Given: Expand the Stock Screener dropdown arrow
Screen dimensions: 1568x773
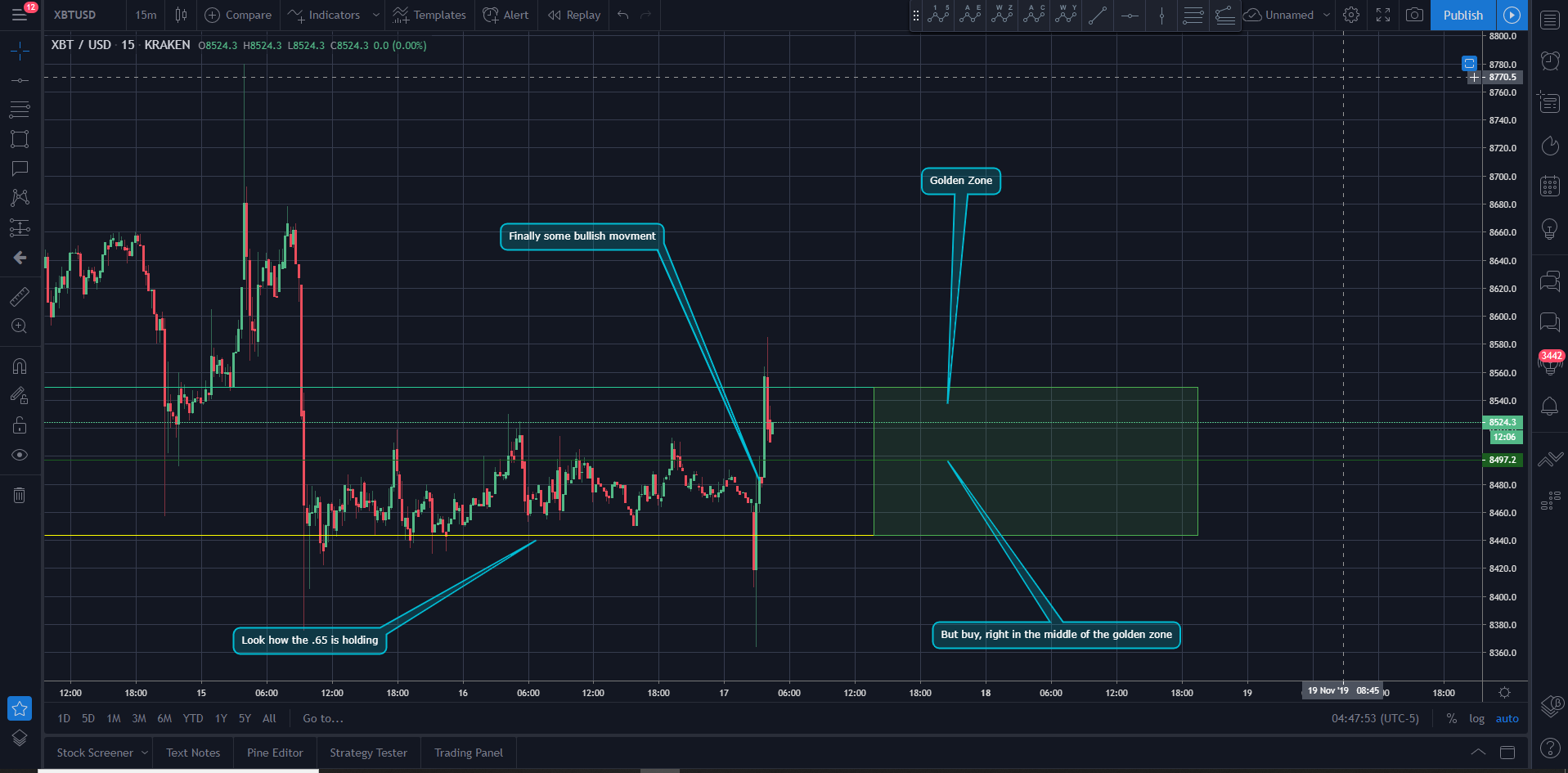Looking at the screenshot, I should coord(145,753).
